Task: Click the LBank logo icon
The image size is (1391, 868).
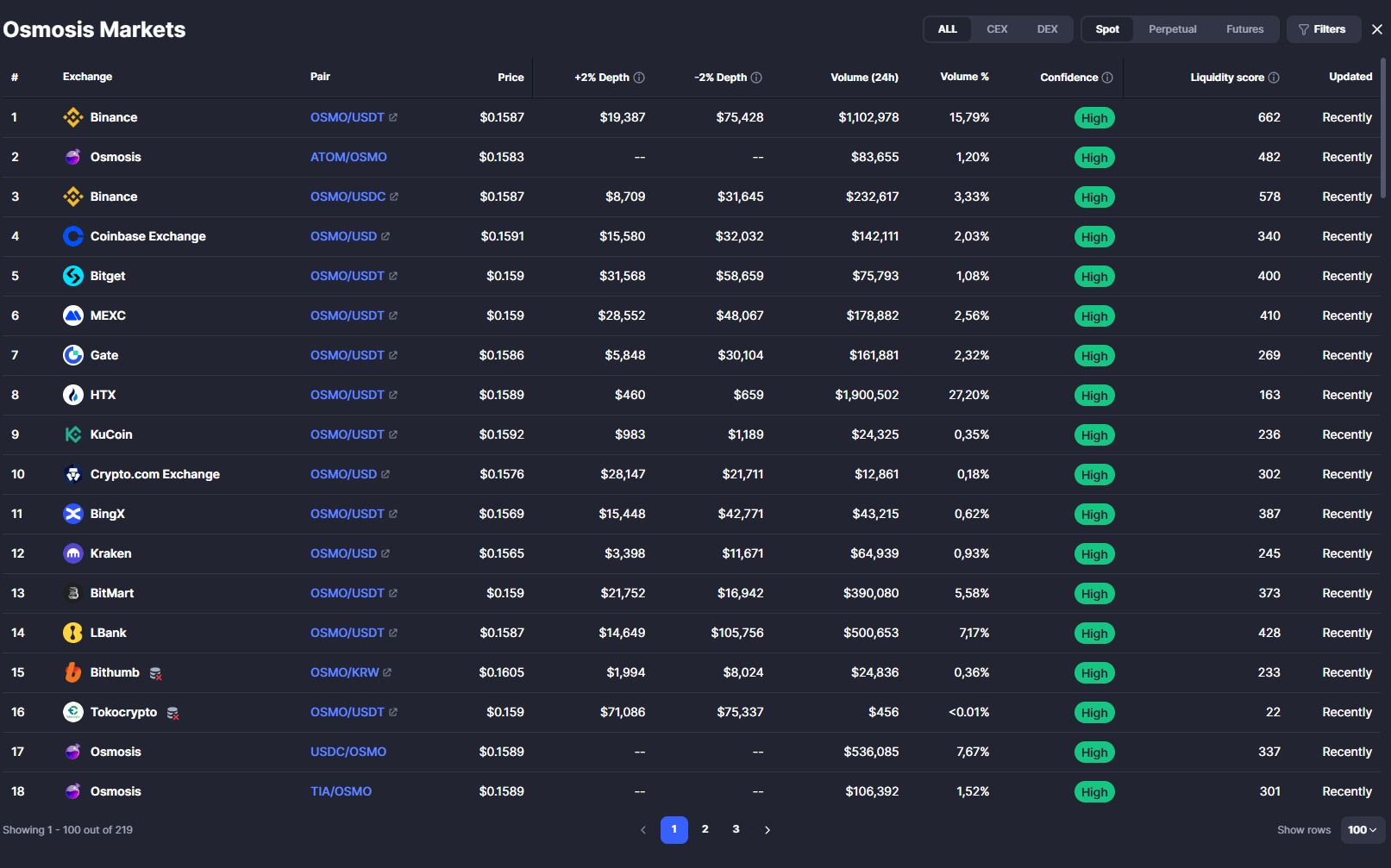Action: [73, 633]
